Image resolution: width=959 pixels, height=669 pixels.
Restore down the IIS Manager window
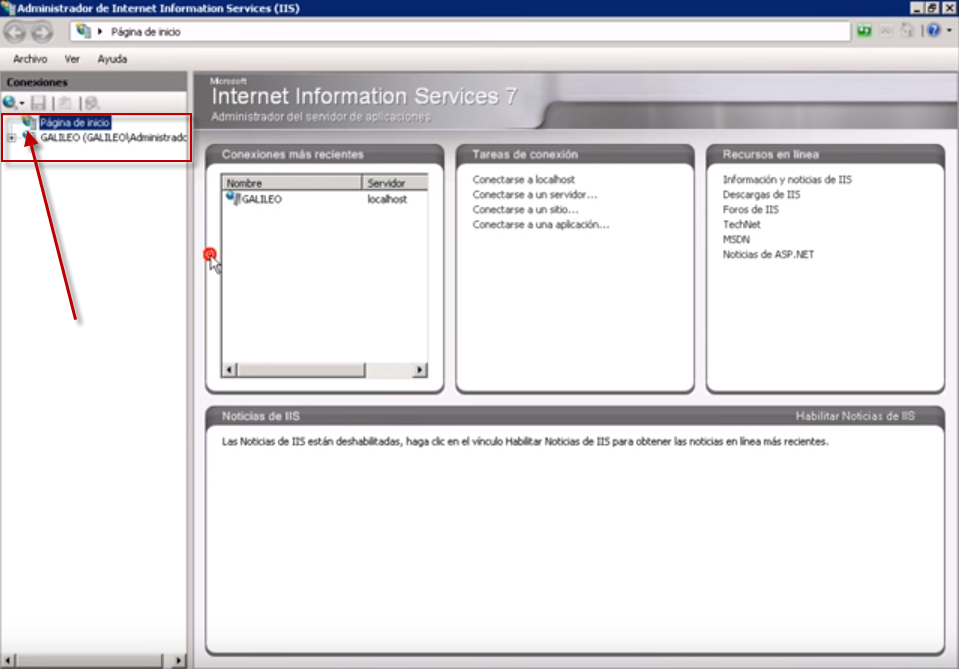(932, 8)
